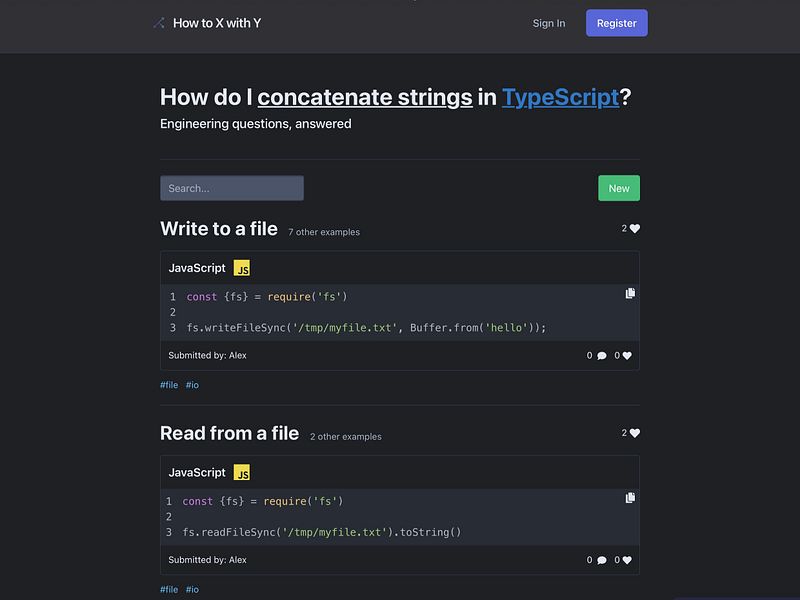The height and width of the screenshot is (600, 800).
Task: Open the How to X with Y home title
Action: (x=217, y=23)
